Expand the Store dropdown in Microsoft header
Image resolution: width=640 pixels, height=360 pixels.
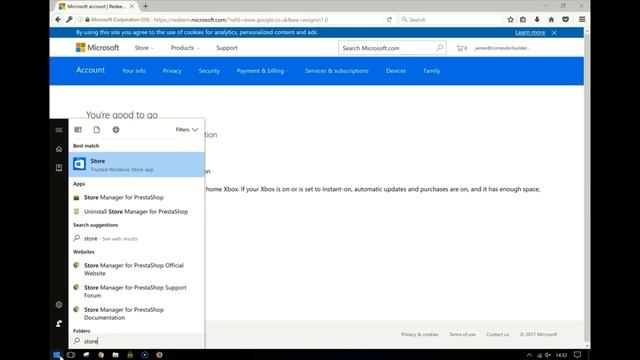coord(144,48)
